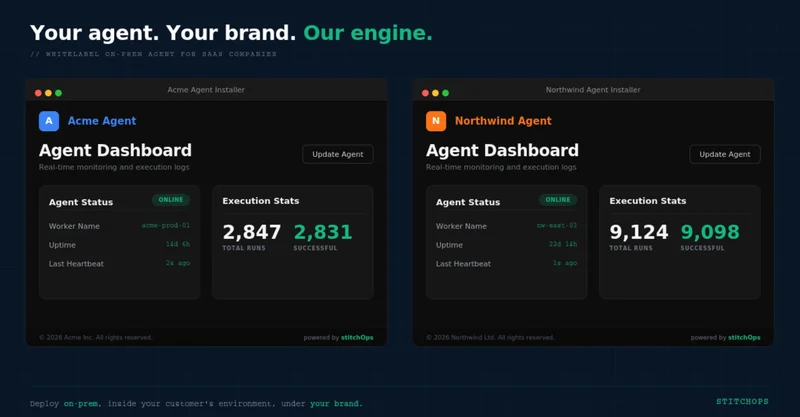Click the total runs number 2,847

(252, 232)
